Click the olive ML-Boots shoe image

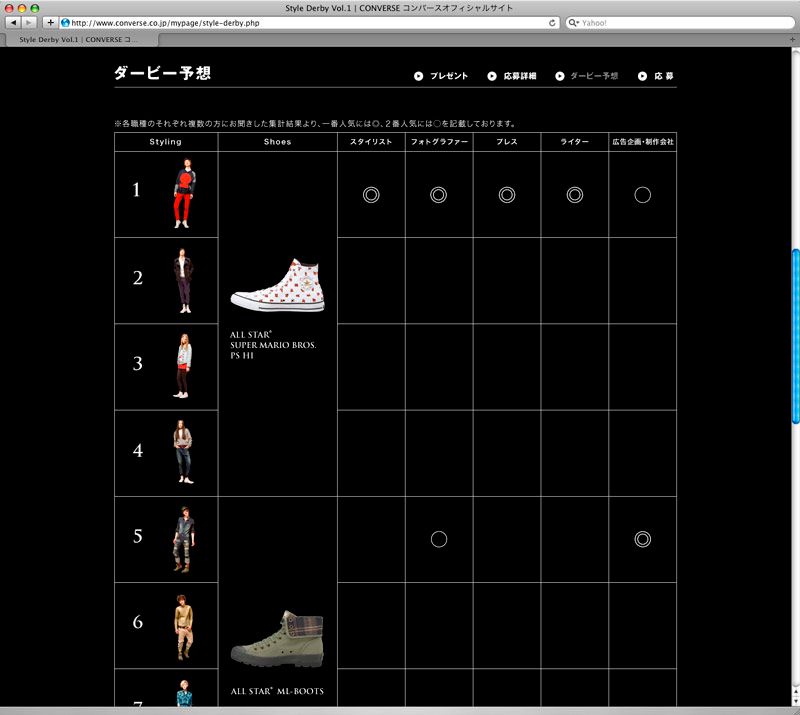coord(278,638)
